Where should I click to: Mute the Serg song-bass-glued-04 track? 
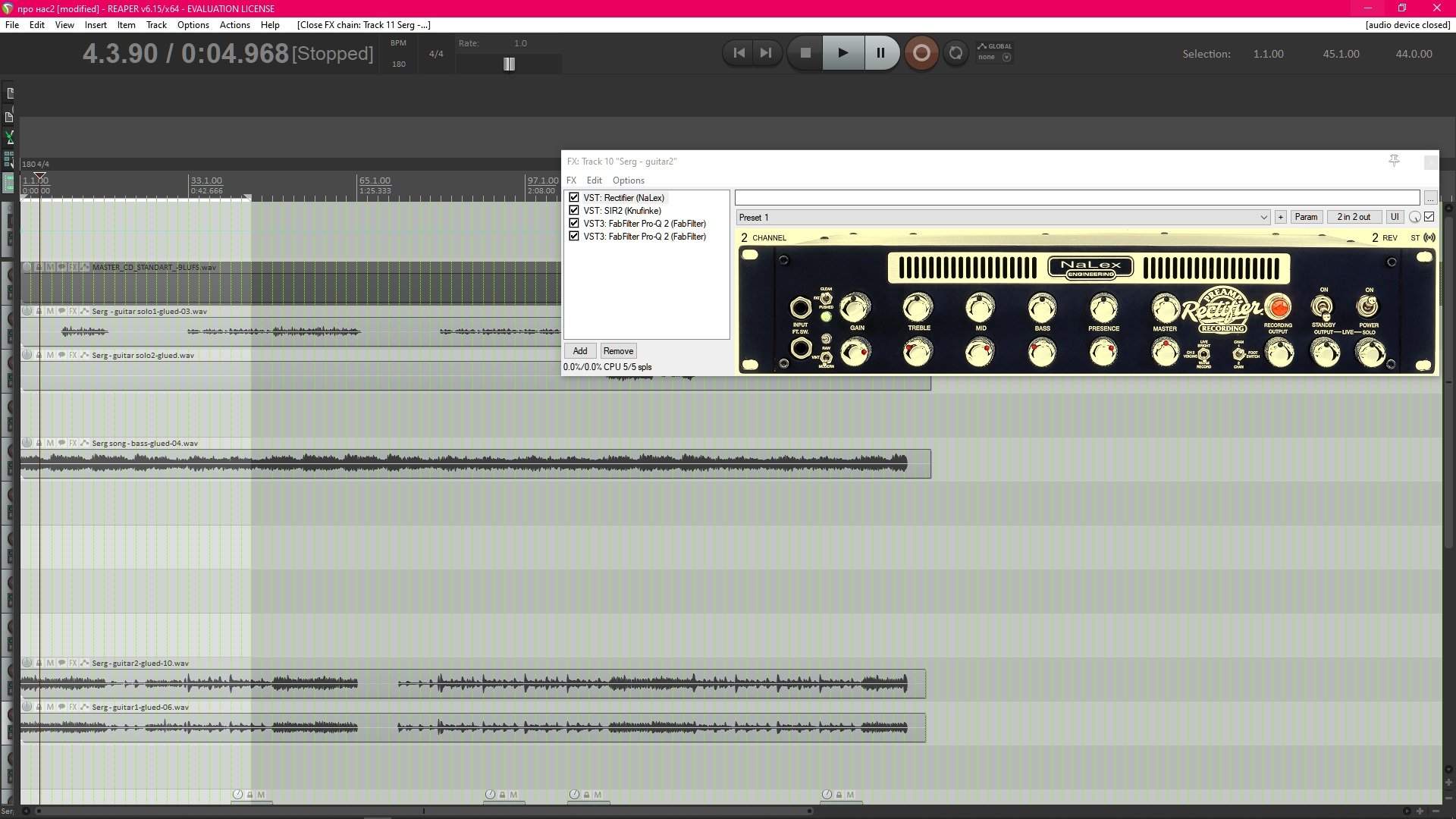coord(50,444)
